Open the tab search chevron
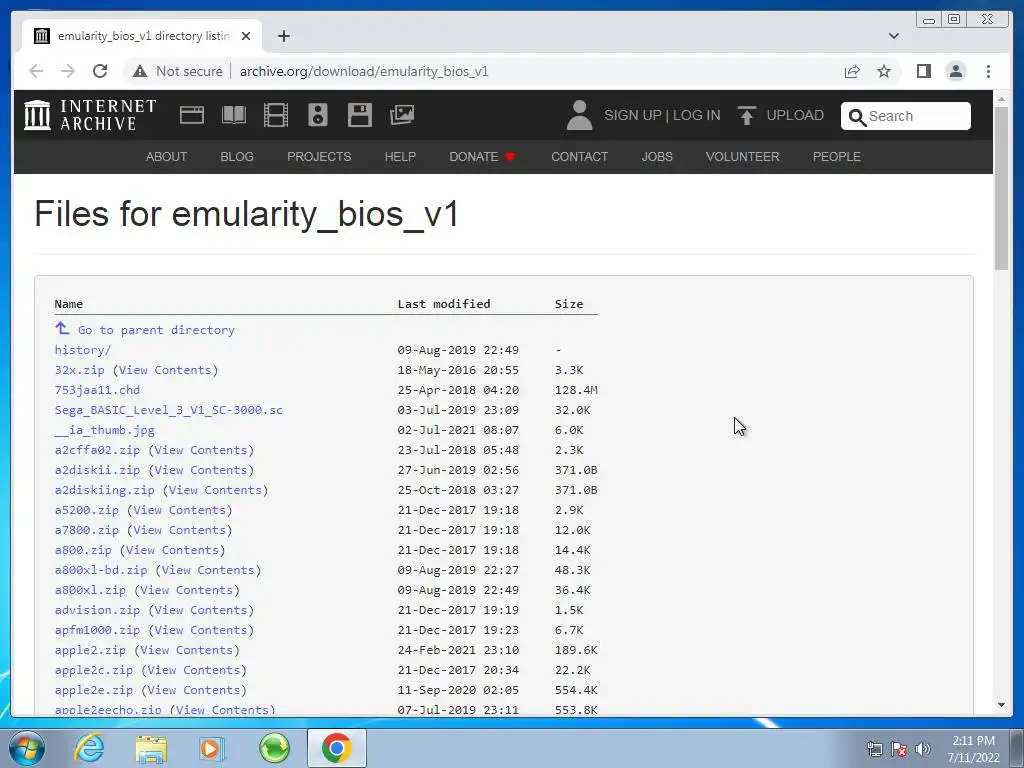1024x768 pixels. tap(893, 36)
